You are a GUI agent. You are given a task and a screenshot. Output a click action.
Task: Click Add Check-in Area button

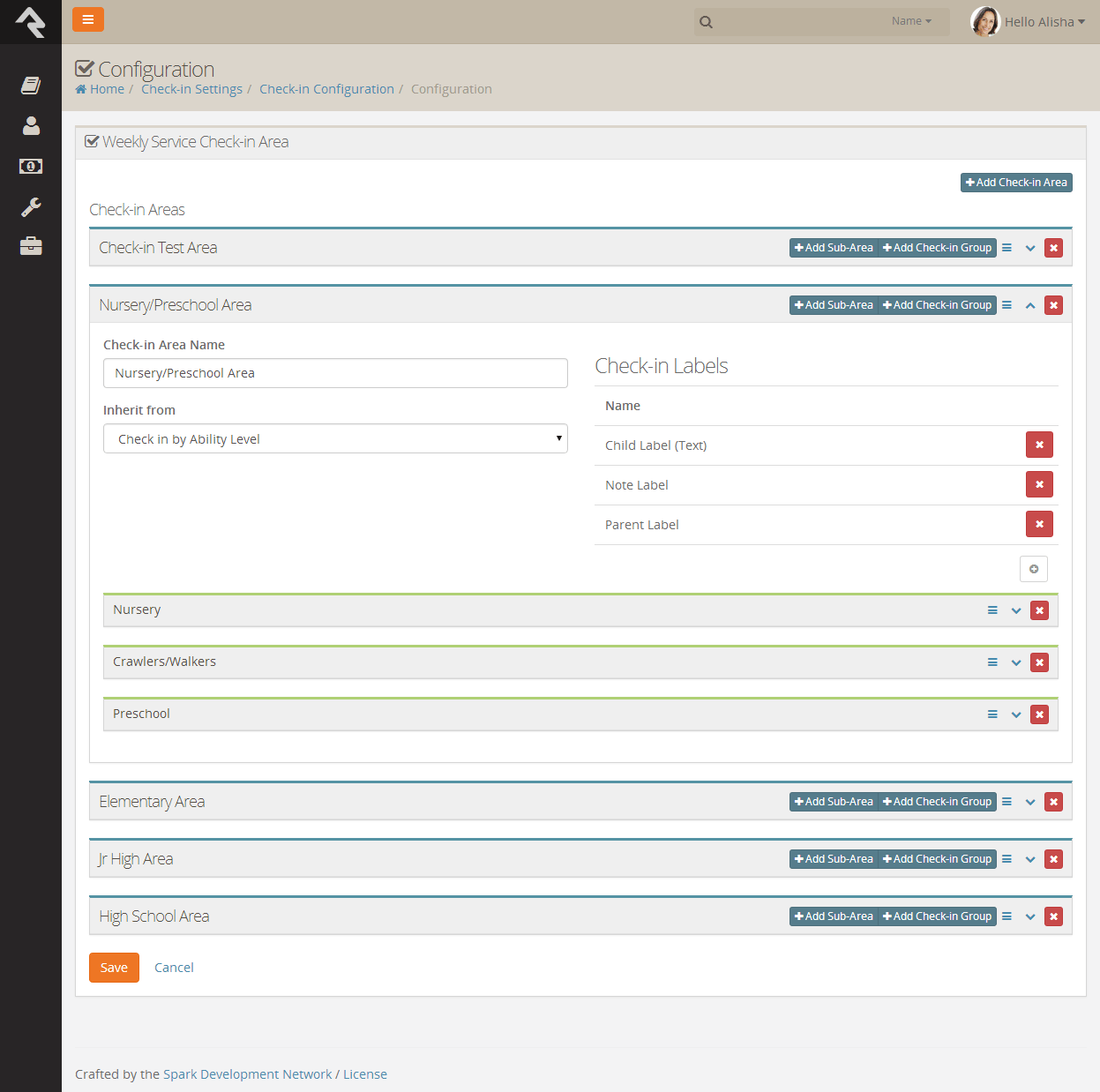[x=1016, y=183]
